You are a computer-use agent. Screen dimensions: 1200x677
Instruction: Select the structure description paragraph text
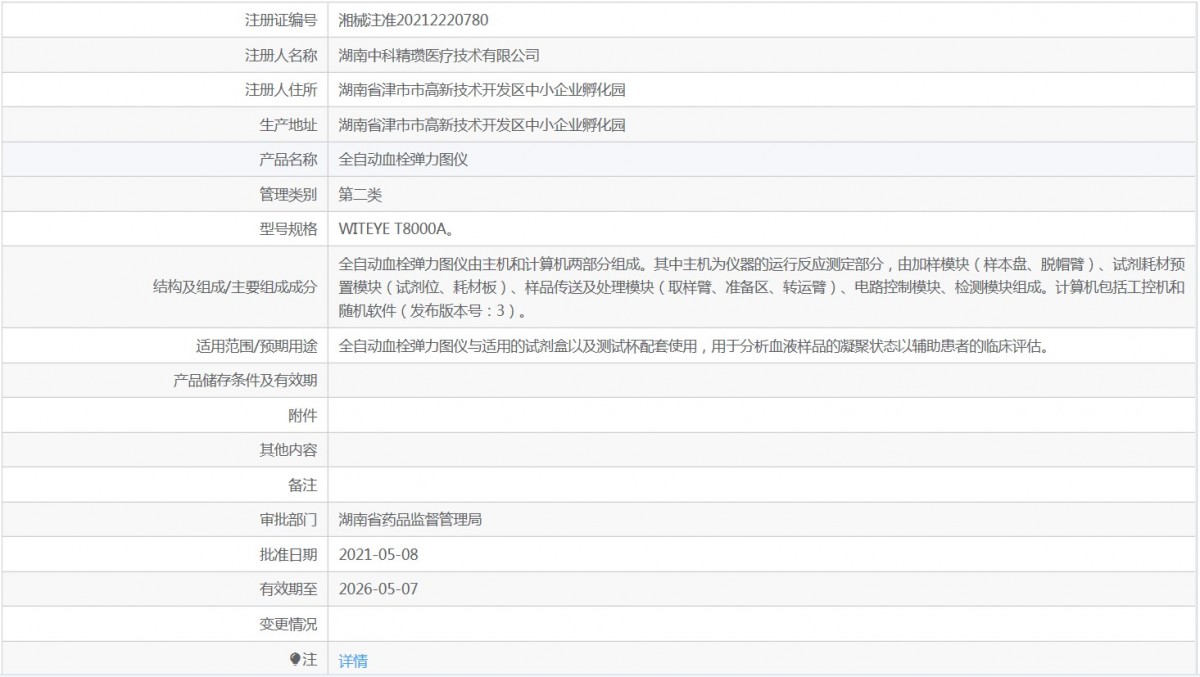pyautogui.click(x=762, y=288)
